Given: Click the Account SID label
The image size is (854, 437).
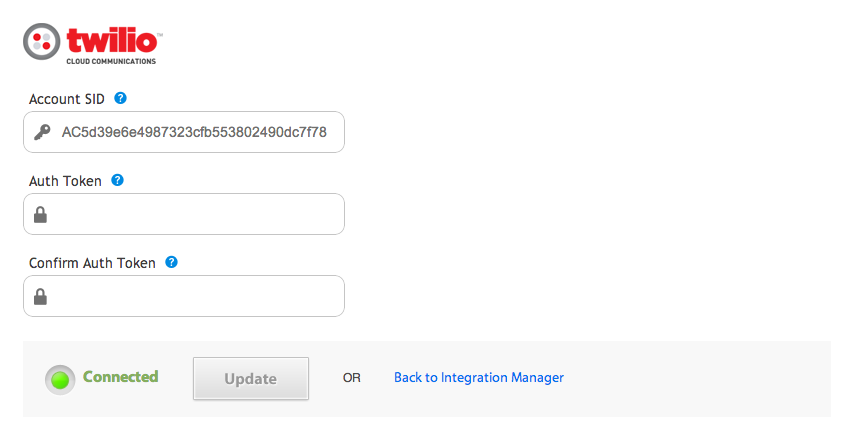Looking at the screenshot, I should tap(66, 99).
